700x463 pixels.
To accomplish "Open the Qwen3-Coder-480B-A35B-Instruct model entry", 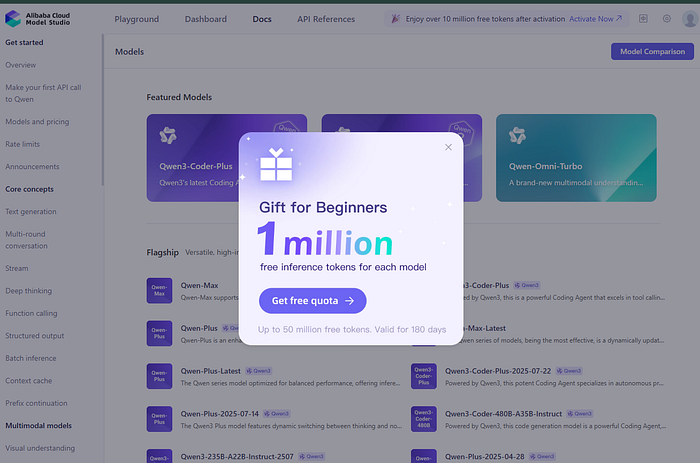I will (x=538, y=419).
